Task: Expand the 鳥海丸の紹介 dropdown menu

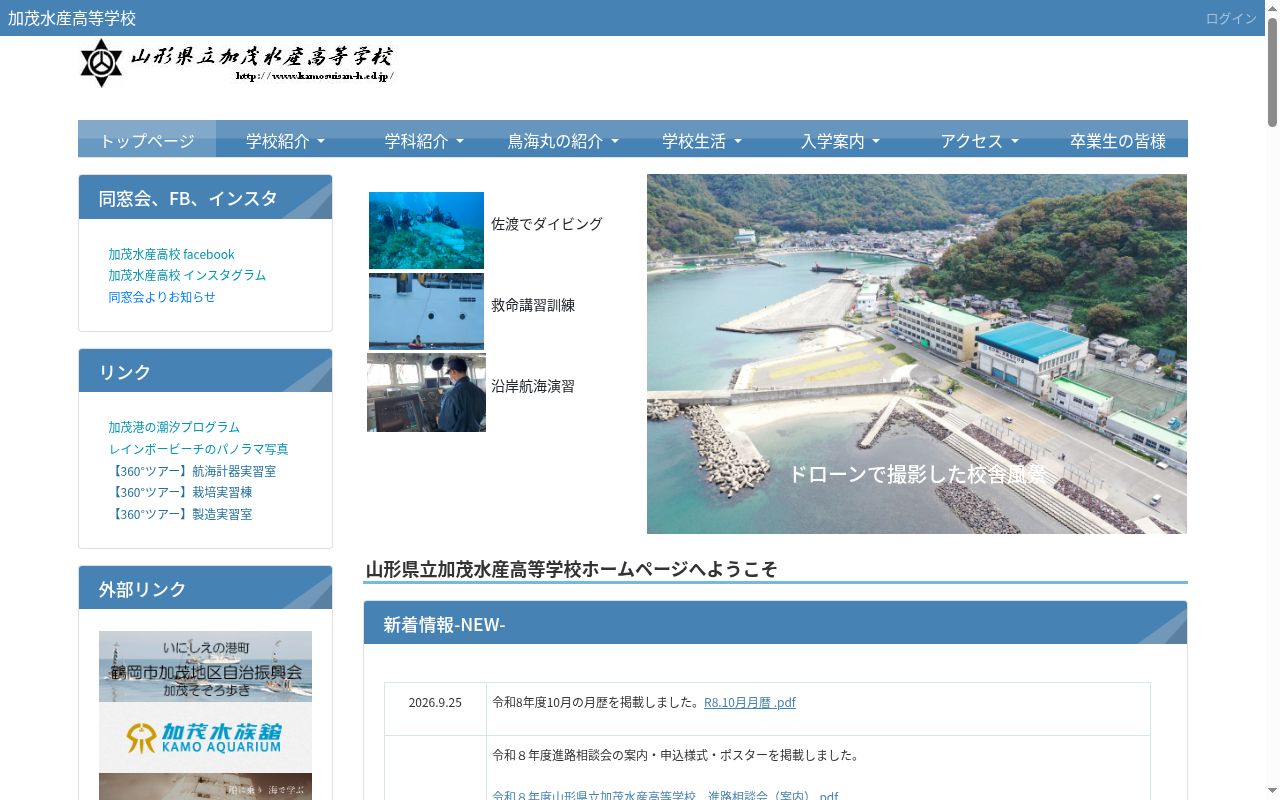Action: click(563, 140)
